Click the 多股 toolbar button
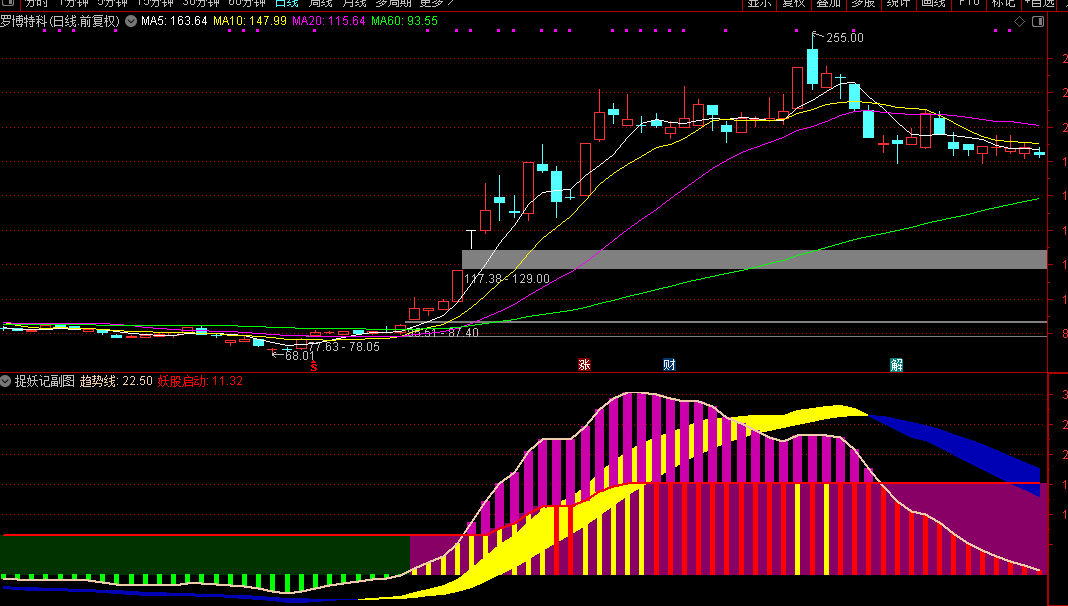This screenshot has height=606, width=1068. tap(863, 3)
